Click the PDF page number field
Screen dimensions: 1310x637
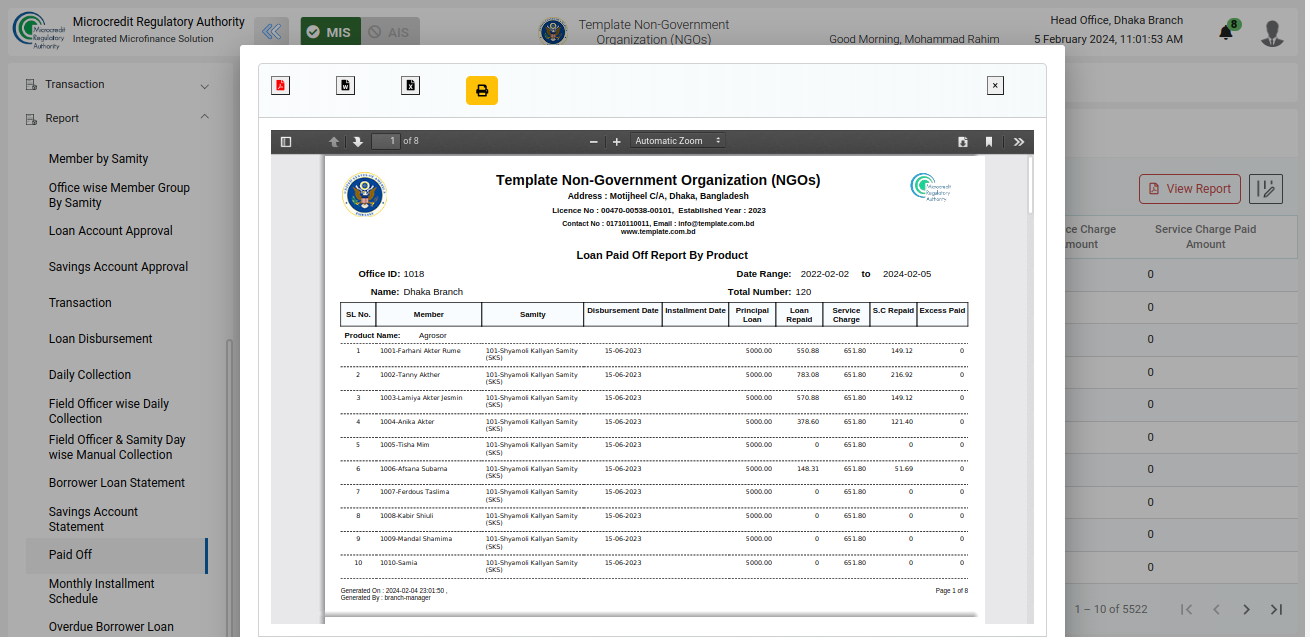(386, 142)
